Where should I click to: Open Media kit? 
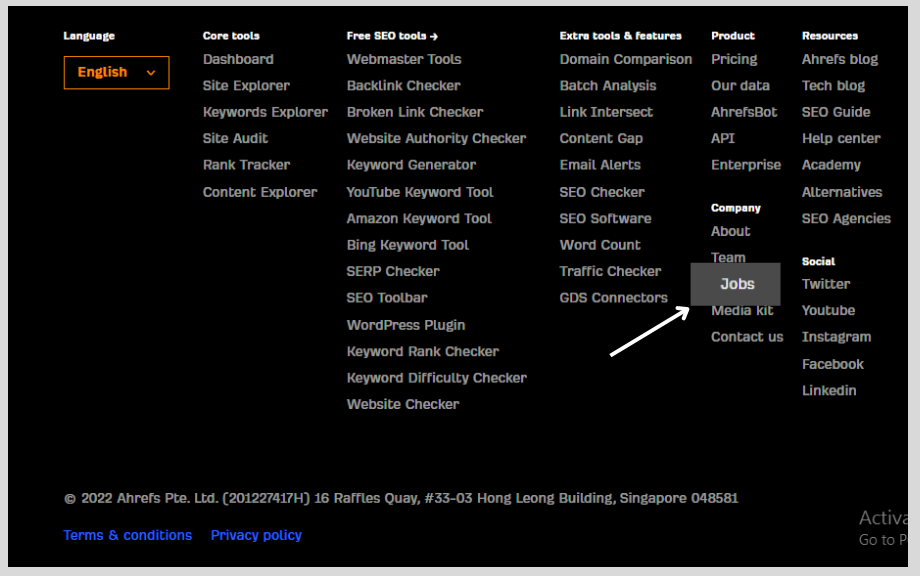pos(742,311)
